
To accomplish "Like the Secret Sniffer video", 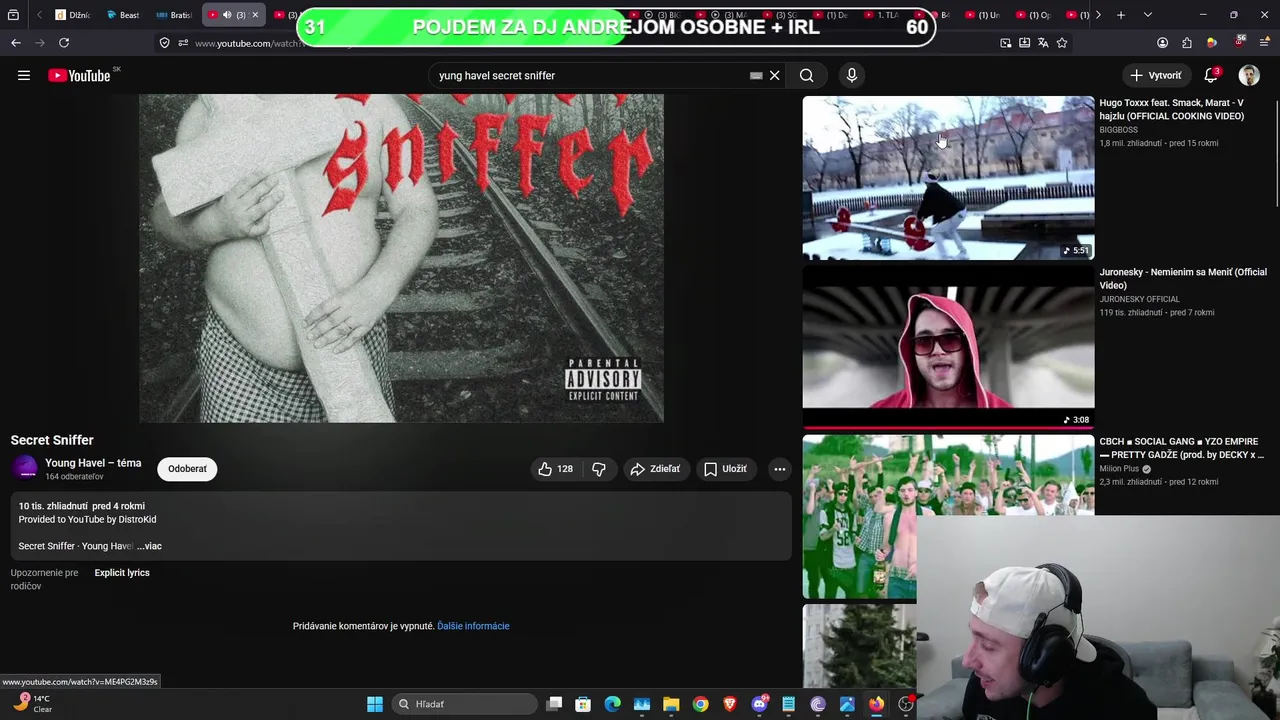I will click(x=555, y=469).
